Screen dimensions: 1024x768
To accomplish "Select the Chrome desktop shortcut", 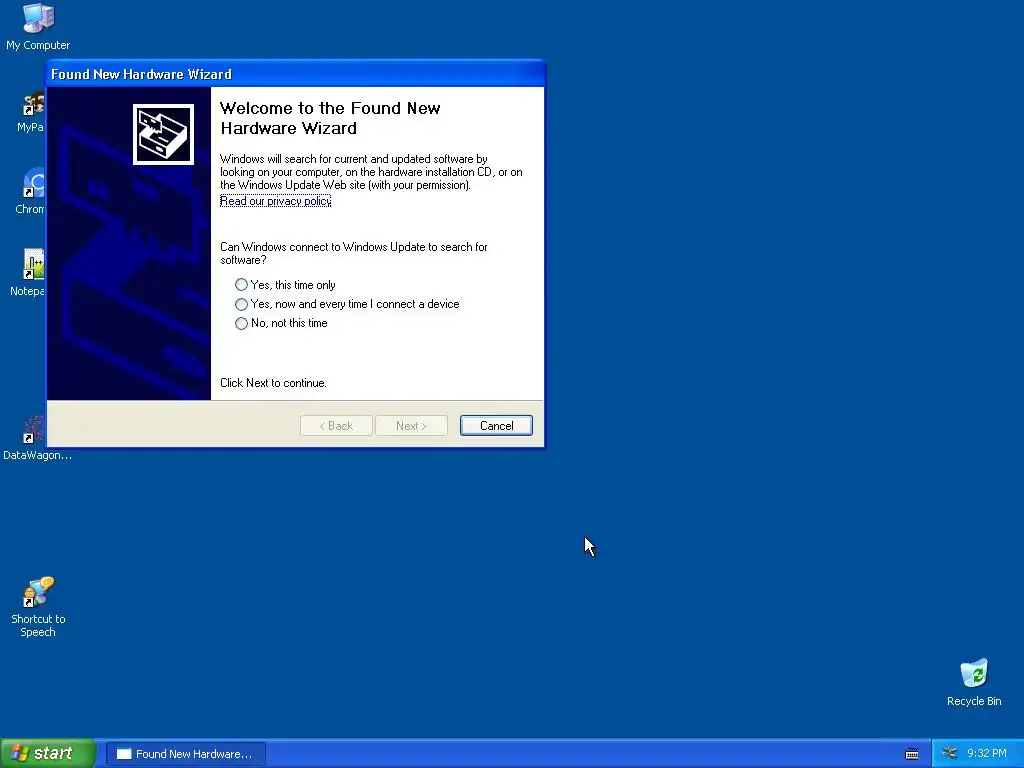I will pyautogui.click(x=31, y=191).
